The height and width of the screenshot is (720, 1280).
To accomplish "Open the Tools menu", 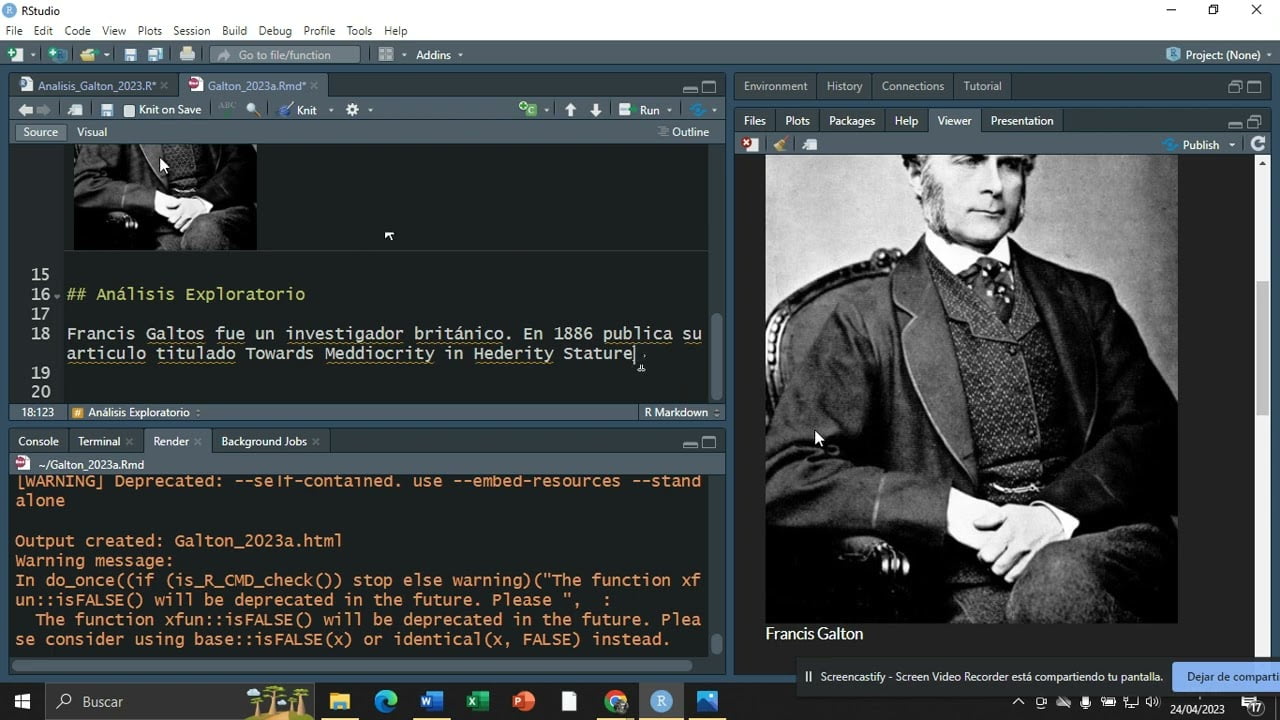I will coord(359,31).
